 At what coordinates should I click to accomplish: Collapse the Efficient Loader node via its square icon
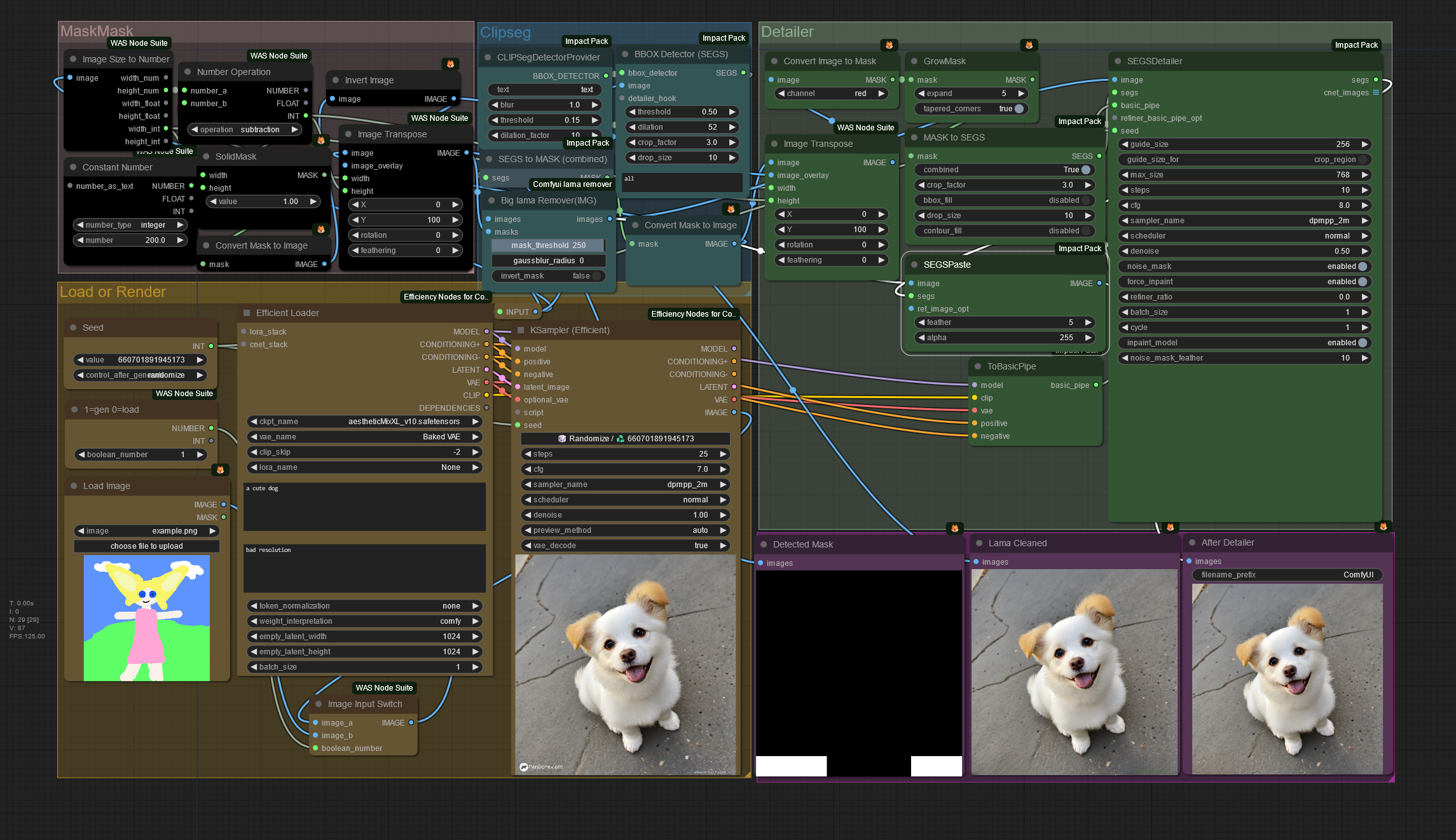(x=247, y=313)
